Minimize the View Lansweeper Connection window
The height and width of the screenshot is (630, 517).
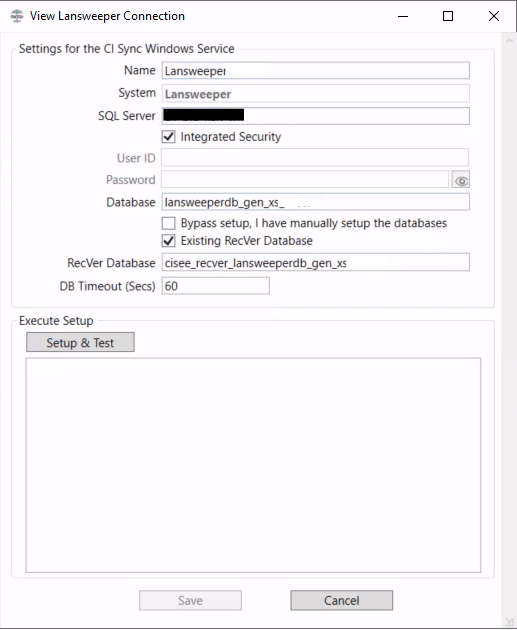point(403,16)
